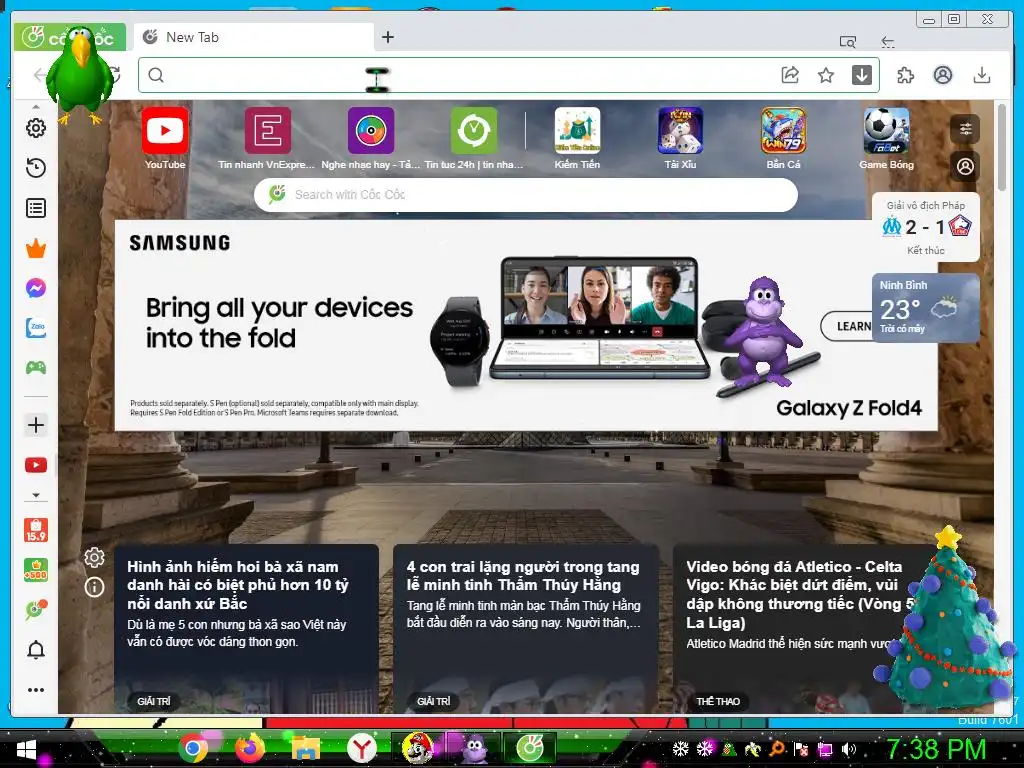Open the YouTube sidebar shortcut

(x=36, y=465)
